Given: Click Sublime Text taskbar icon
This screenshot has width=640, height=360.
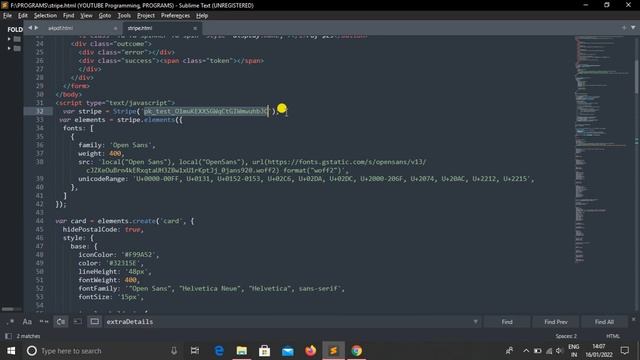Looking at the screenshot, I should (x=333, y=351).
